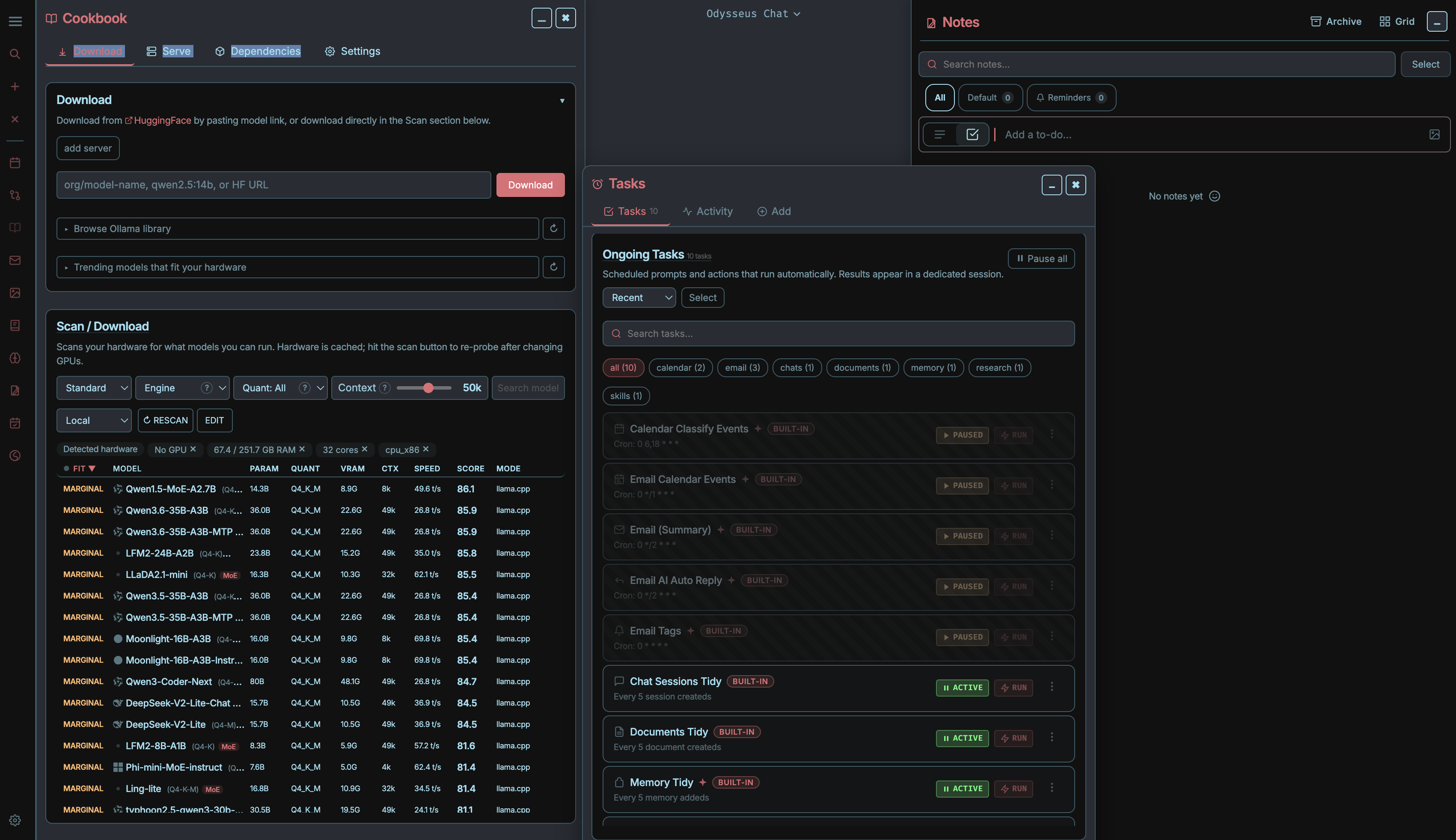Screen dimensions: 1456x840
Task: Toggle the ACTIVE state of Chat Sessions Tidy
Action: [x=962, y=688]
